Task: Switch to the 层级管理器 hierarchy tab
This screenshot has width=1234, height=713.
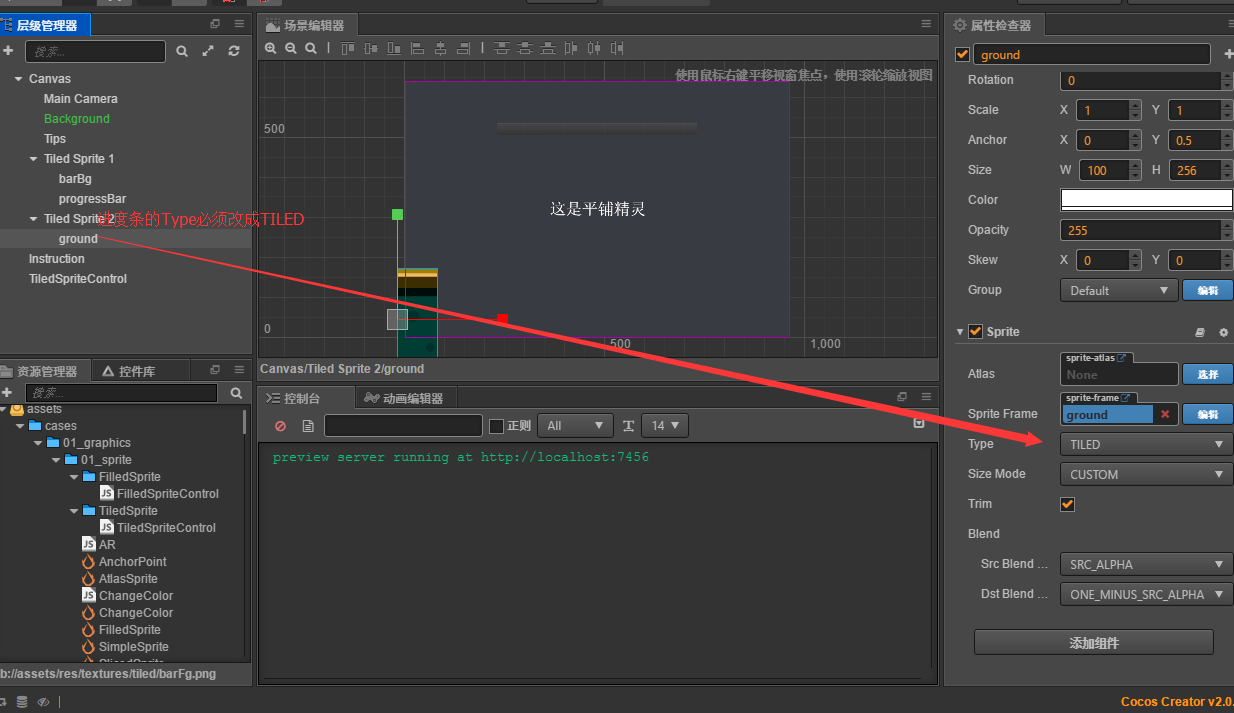Action: tap(46, 25)
